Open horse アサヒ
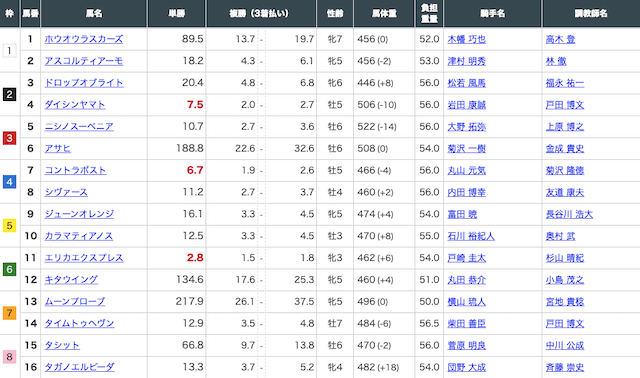 (x=58, y=149)
